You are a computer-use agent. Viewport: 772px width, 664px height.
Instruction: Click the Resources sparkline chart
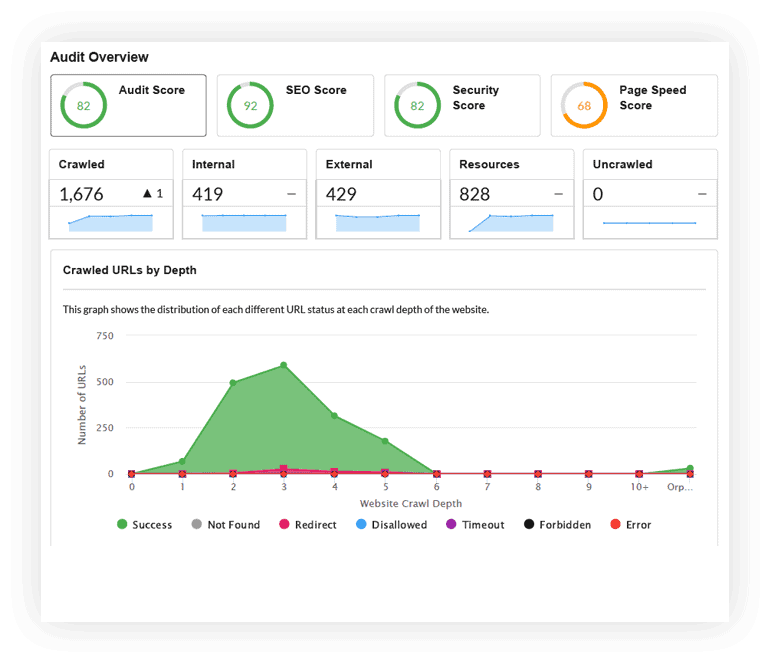(x=511, y=222)
